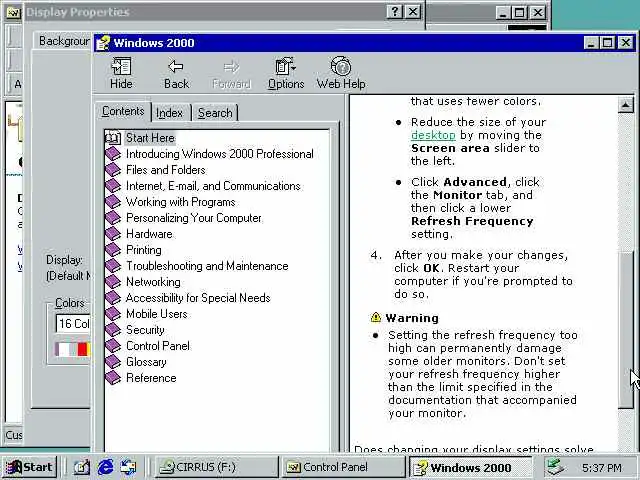The height and width of the screenshot is (480, 640).
Task: Click book icon beside Glossary
Action: pyautogui.click(x=113, y=362)
